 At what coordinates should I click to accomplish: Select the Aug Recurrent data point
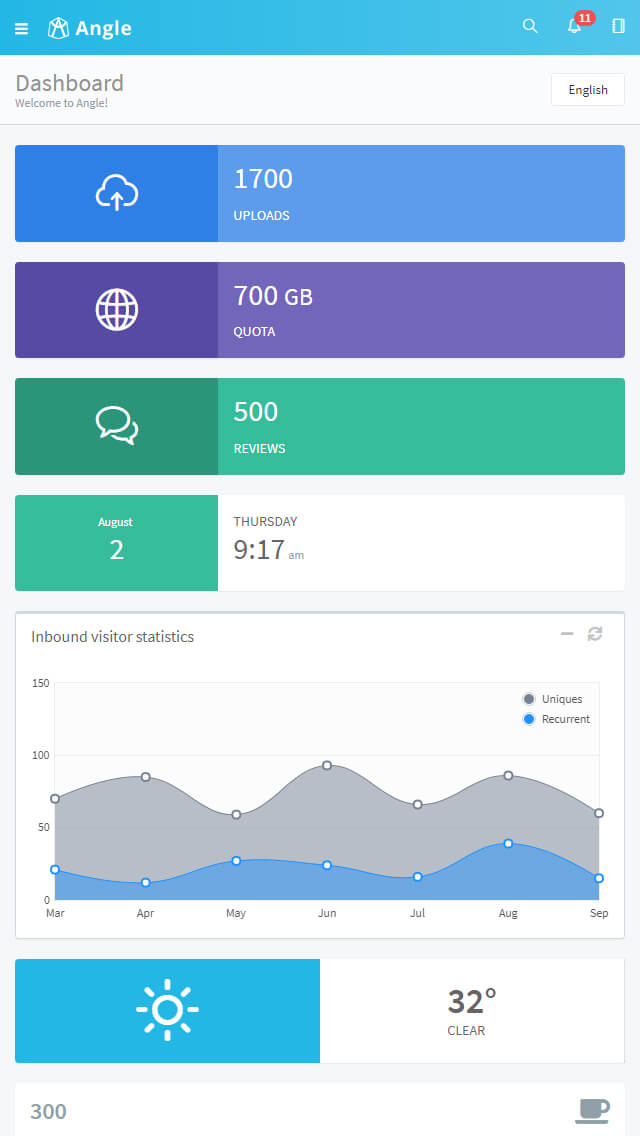coord(508,843)
